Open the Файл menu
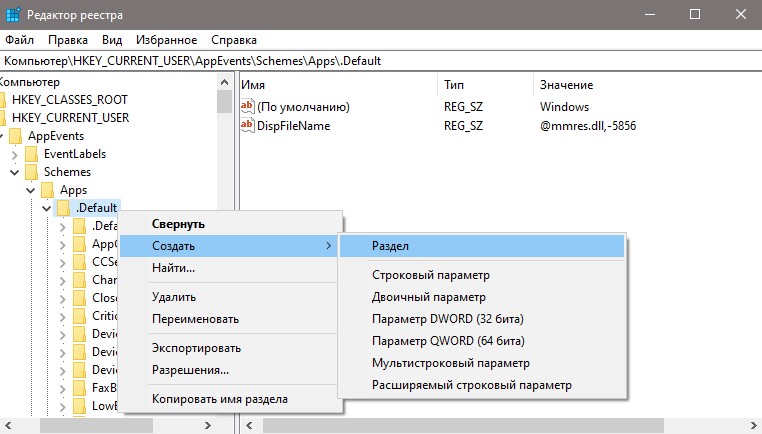 pyautogui.click(x=19, y=40)
